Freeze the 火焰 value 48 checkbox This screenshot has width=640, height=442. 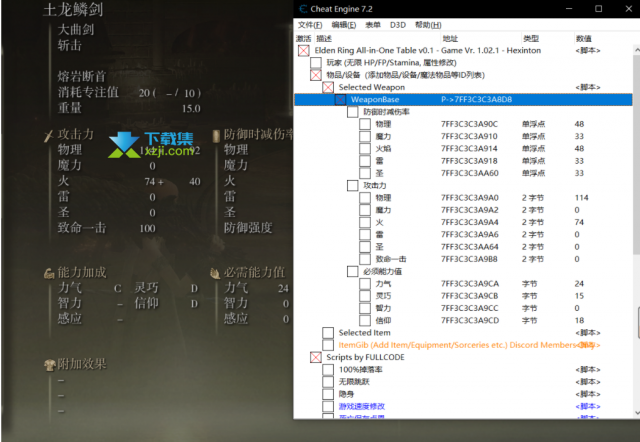(x=365, y=149)
